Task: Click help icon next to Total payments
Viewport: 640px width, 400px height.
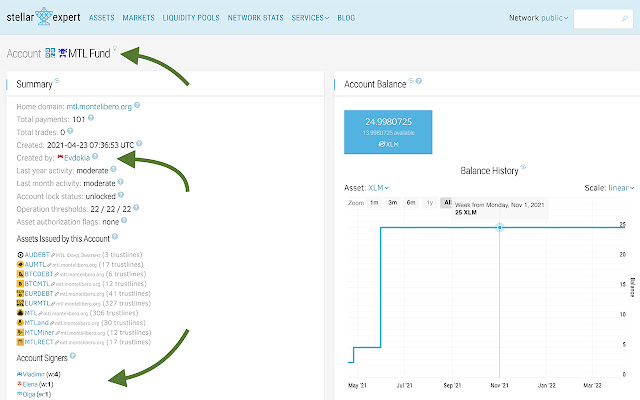Action: click(91, 118)
